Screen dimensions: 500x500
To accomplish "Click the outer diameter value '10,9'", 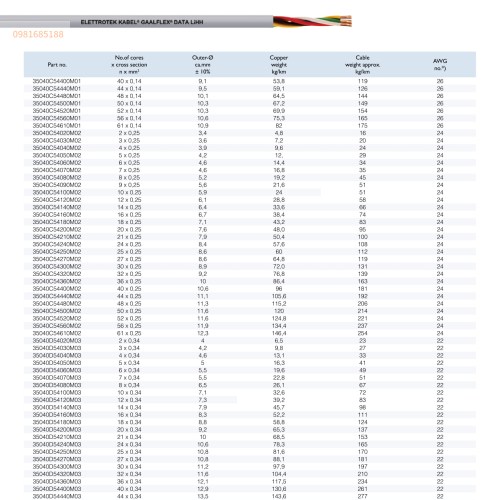I will 203,126.
